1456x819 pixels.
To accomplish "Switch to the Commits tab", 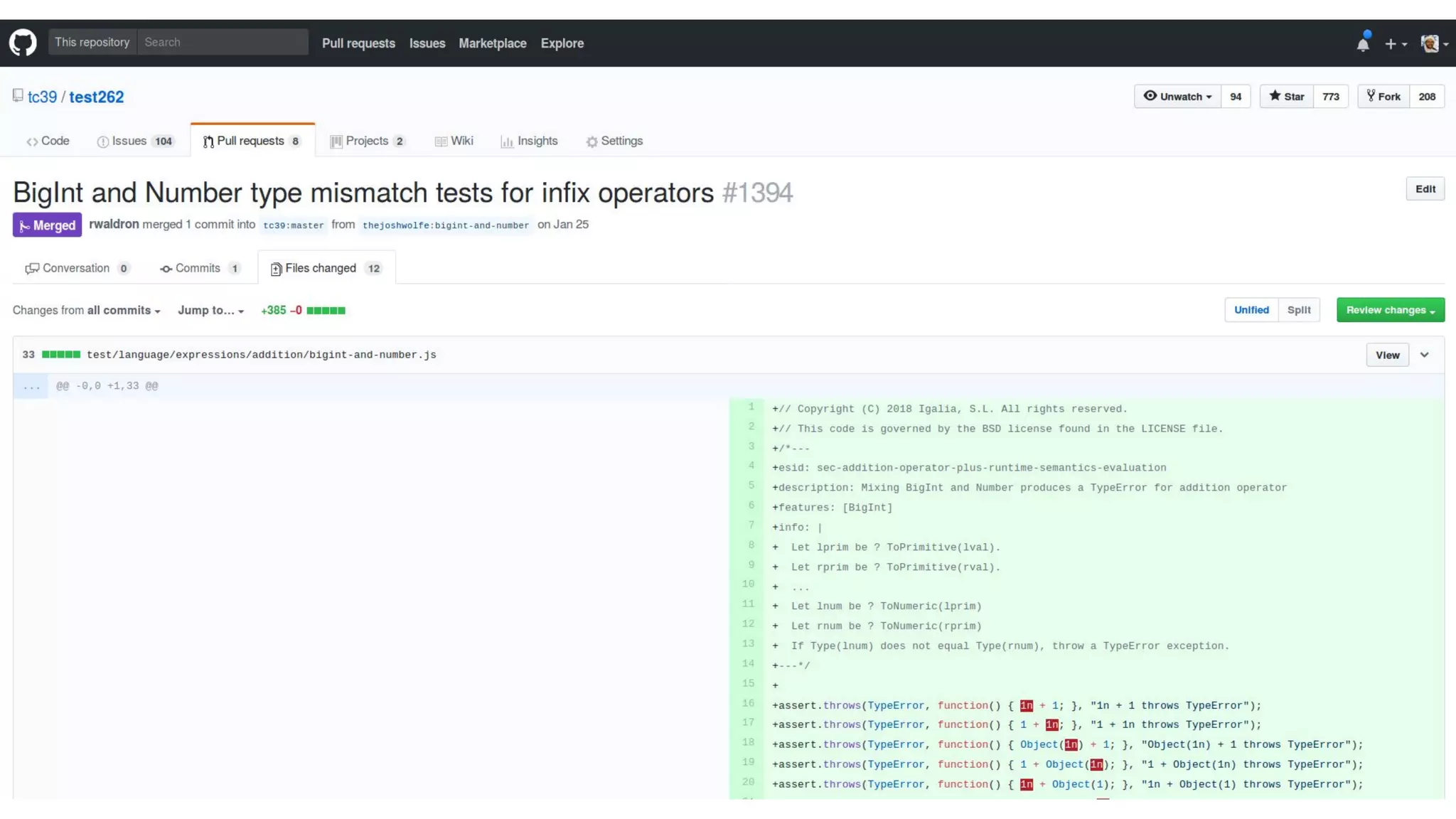I will click(198, 268).
